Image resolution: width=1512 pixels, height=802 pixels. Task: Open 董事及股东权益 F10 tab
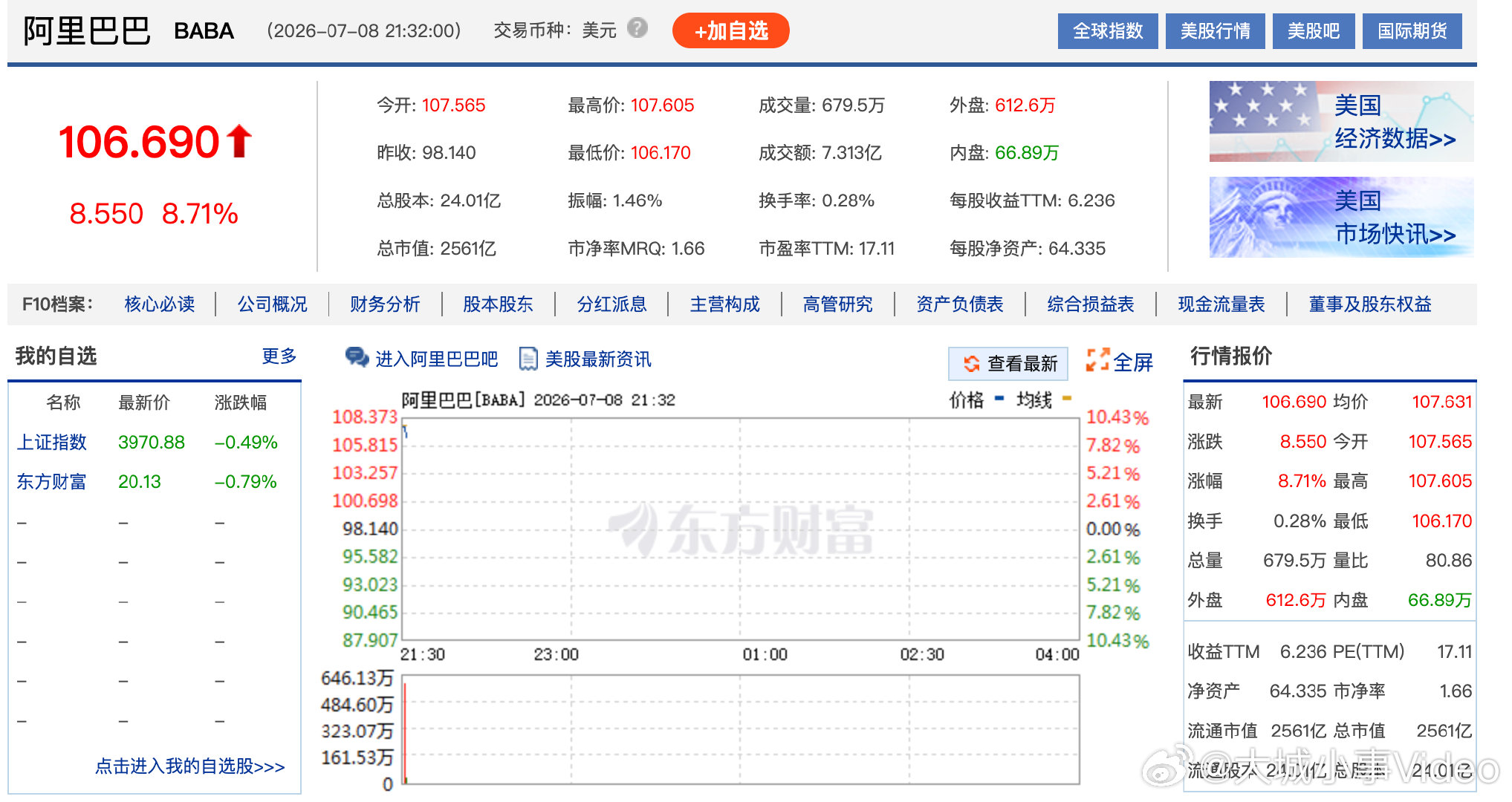pos(1369,304)
